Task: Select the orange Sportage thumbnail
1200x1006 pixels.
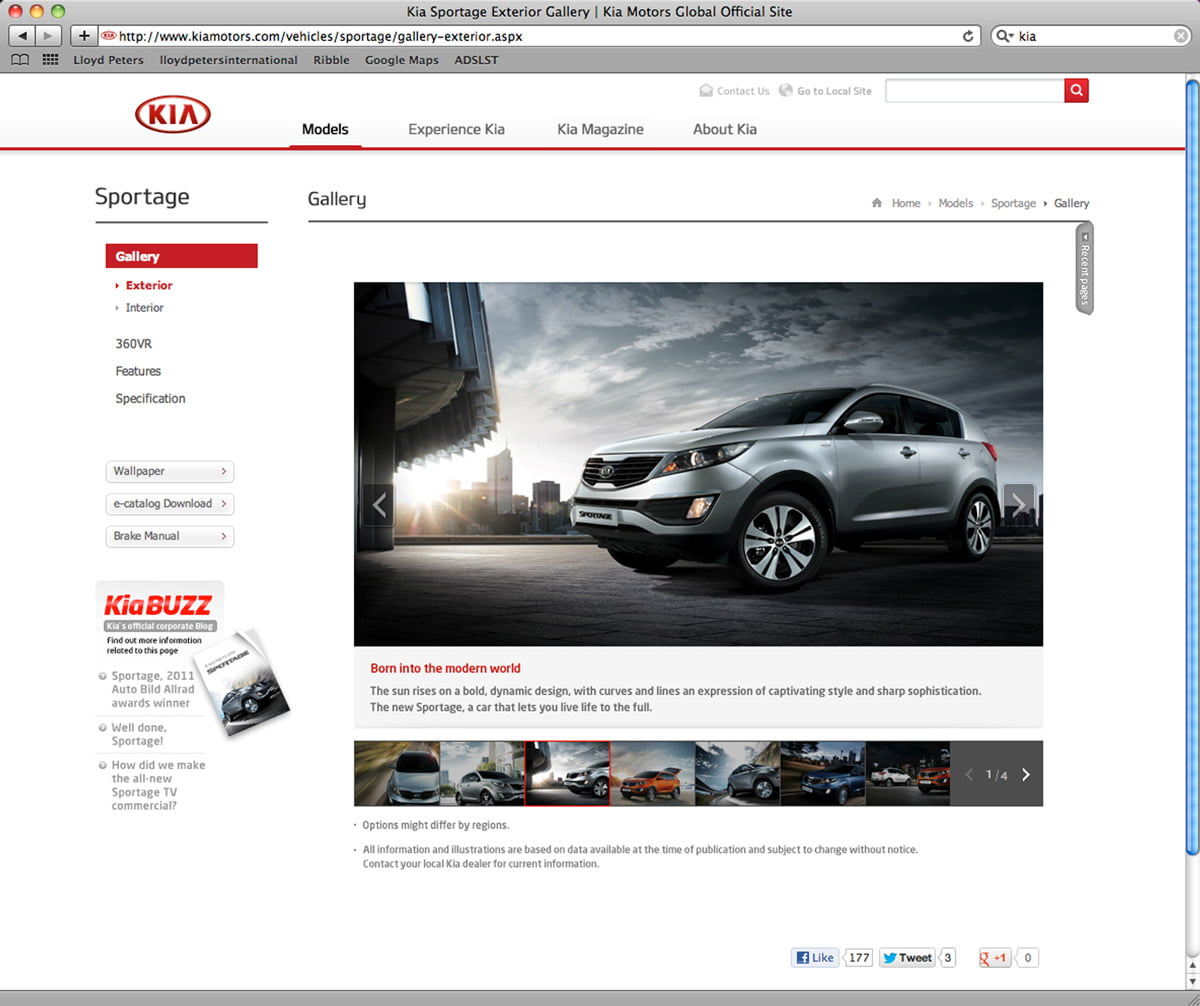Action: pos(652,774)
